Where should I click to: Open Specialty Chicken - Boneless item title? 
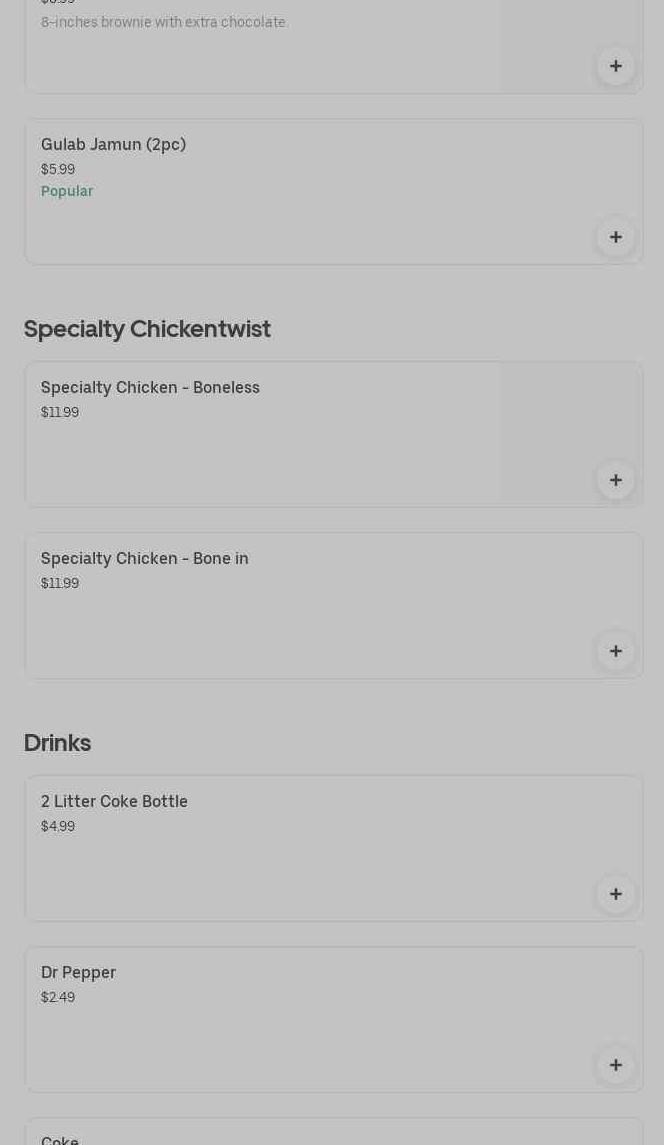coord(150,388)
